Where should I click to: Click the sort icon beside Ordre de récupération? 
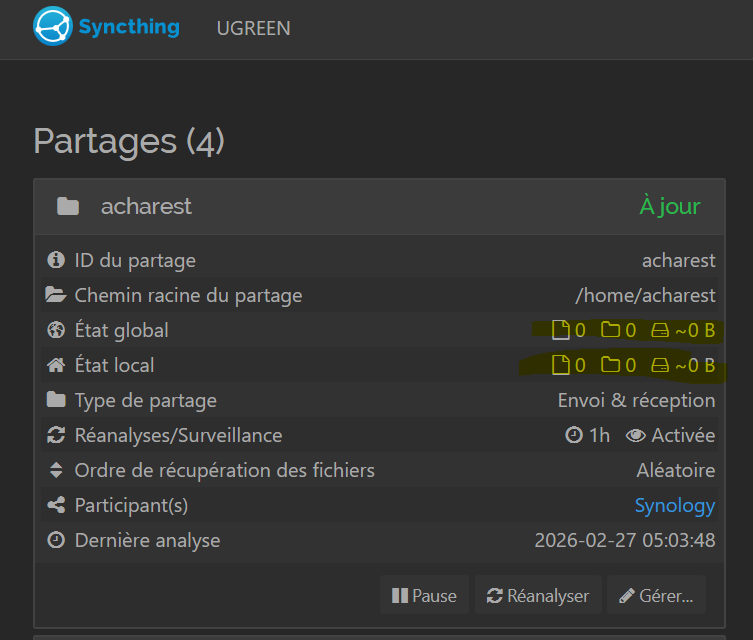56,471
